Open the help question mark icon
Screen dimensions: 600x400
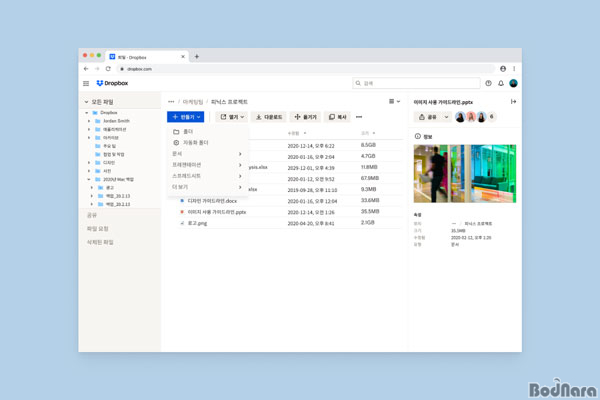click(488, 83)
